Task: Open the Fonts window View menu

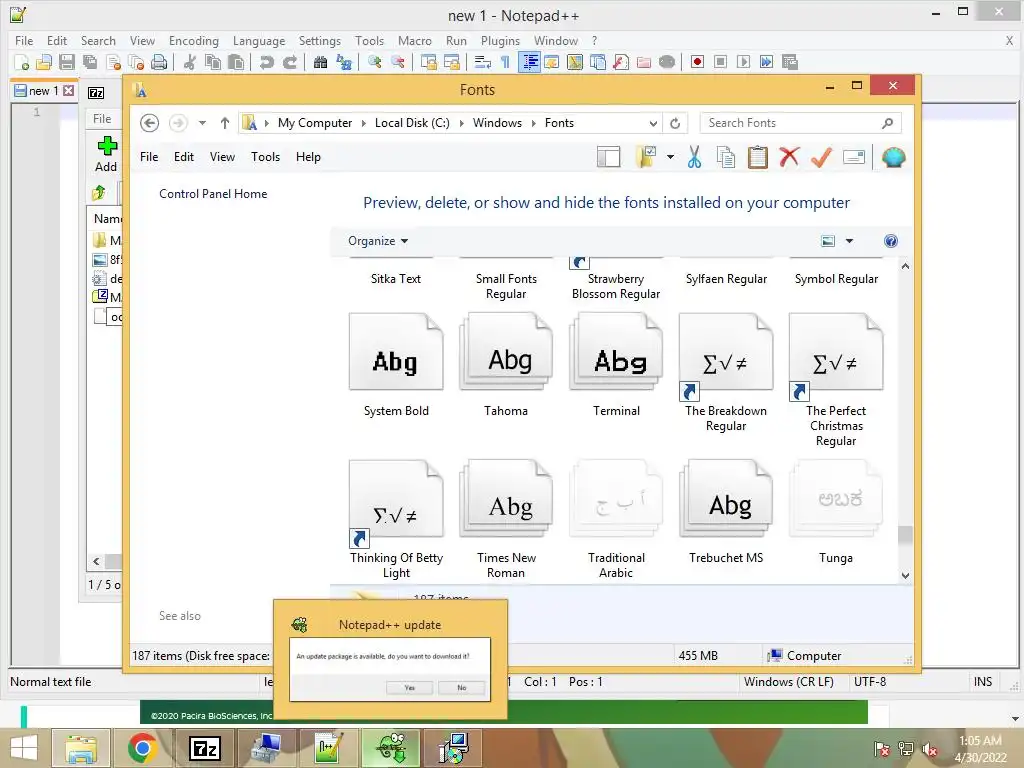Action: pyautogui.click(x=222, y=157)
